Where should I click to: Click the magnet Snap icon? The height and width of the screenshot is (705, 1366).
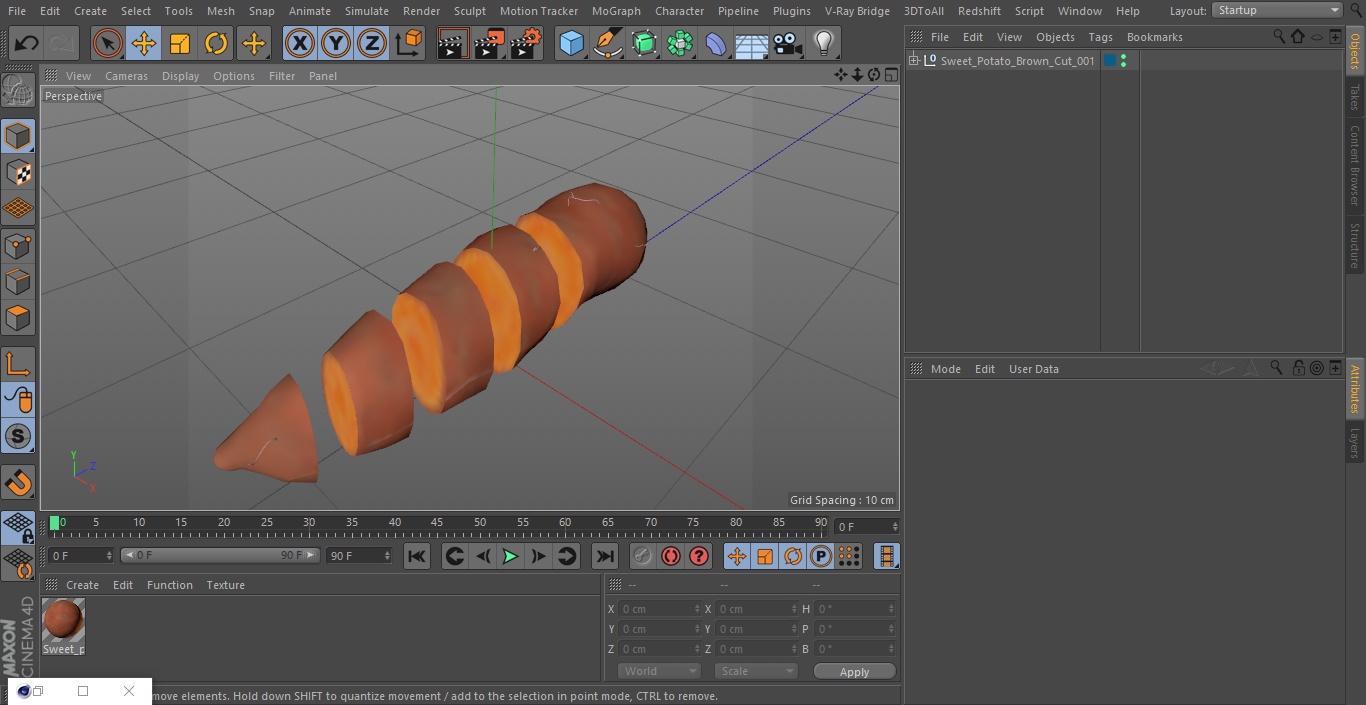(x=18, y=483)
